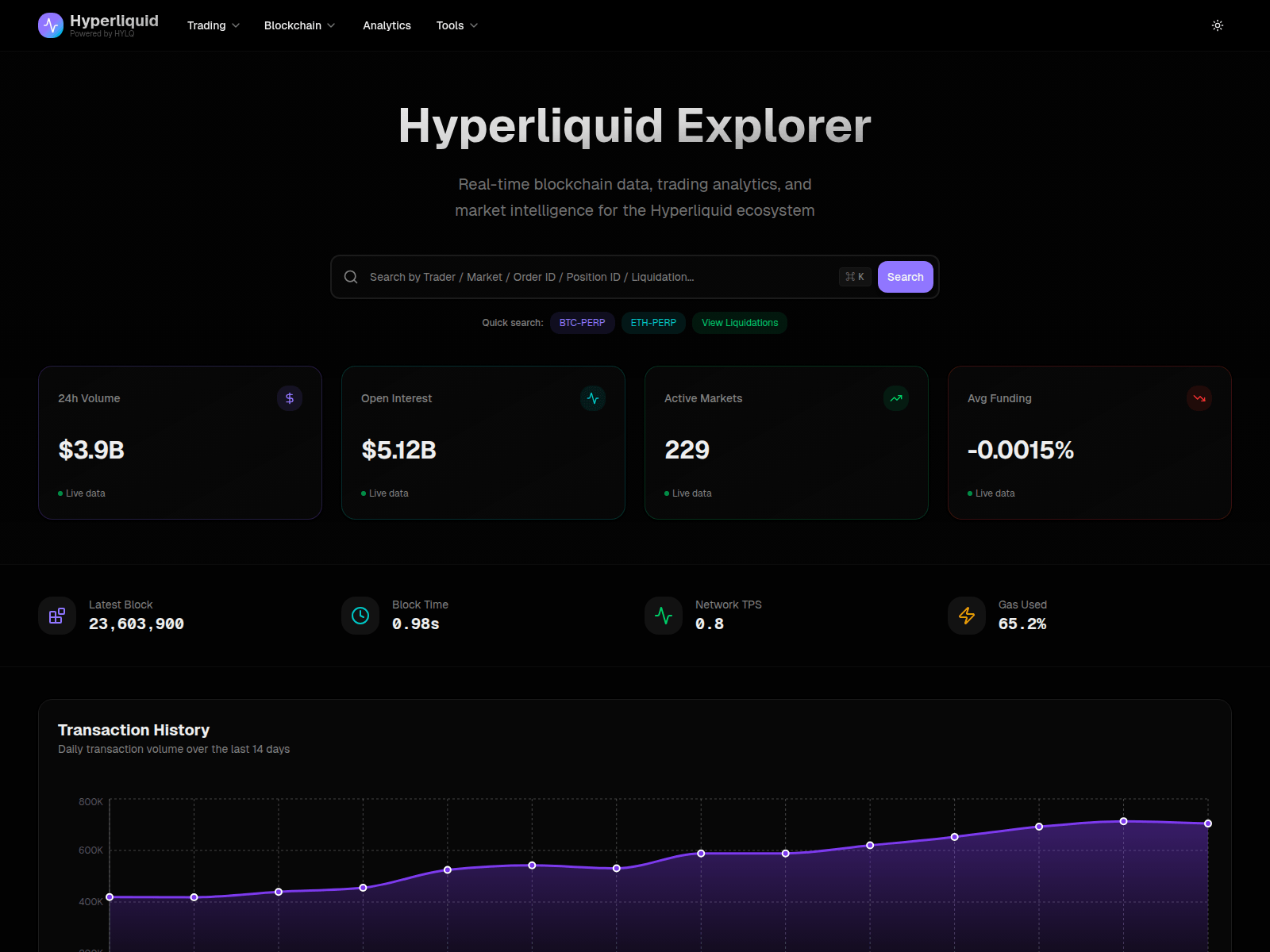
Task: Select the ETH-PERP quick search chip
Action: tap(653, 323)
